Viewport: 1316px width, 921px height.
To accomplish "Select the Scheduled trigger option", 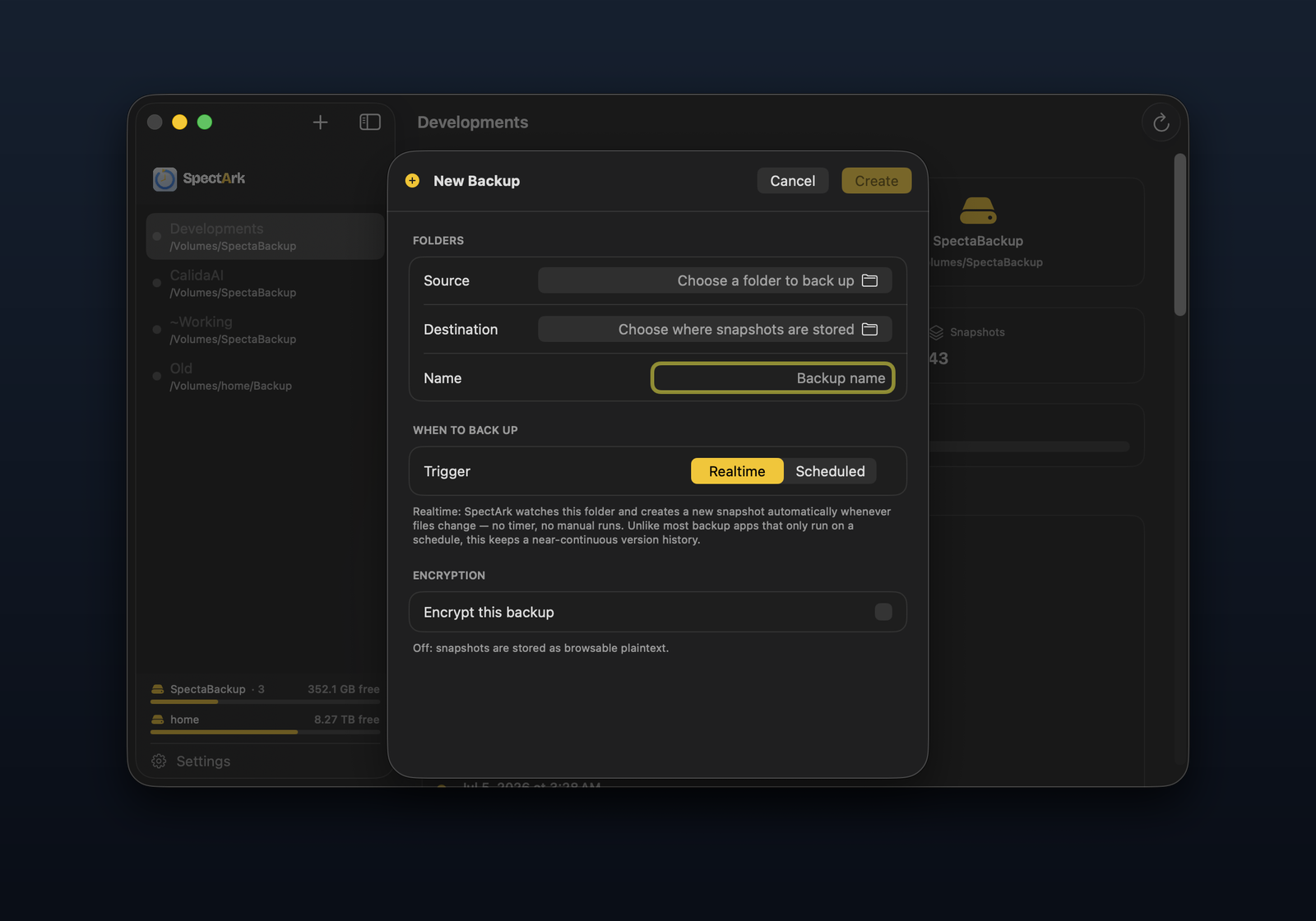I will (x=830, y=471).
